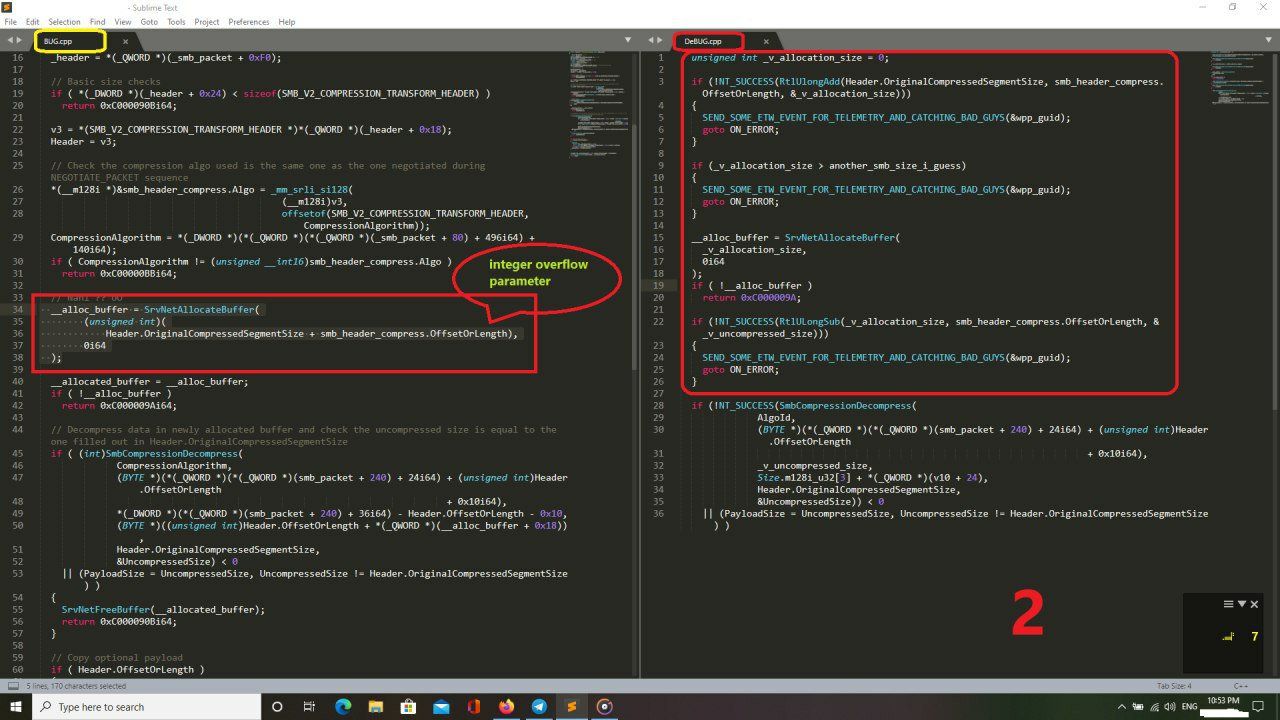Screen dimensions: 1280x720
Task: Open Telegram from the taskbar
Action: (x=539, y=706)
